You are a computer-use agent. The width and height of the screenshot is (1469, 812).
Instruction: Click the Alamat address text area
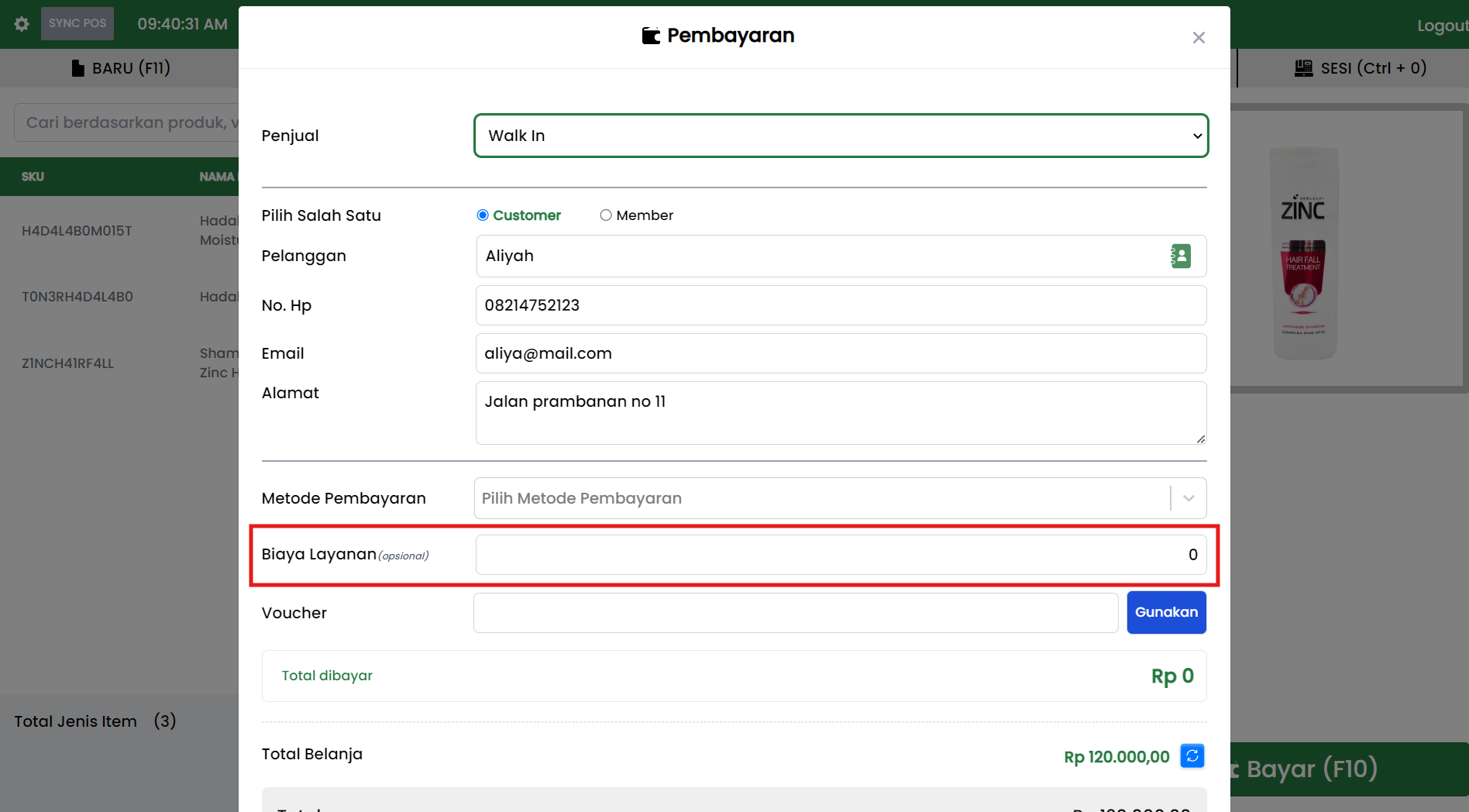841,412
